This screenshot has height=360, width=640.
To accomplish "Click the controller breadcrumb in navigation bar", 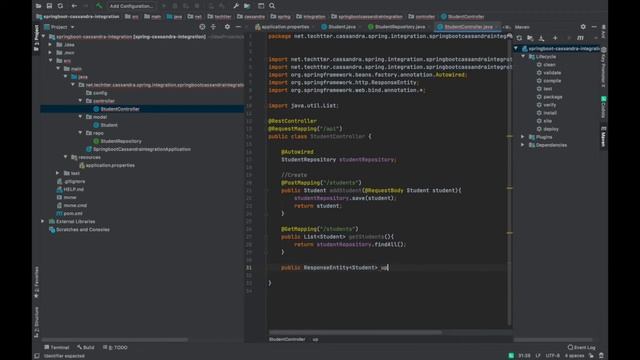I will tap(422, 17).
